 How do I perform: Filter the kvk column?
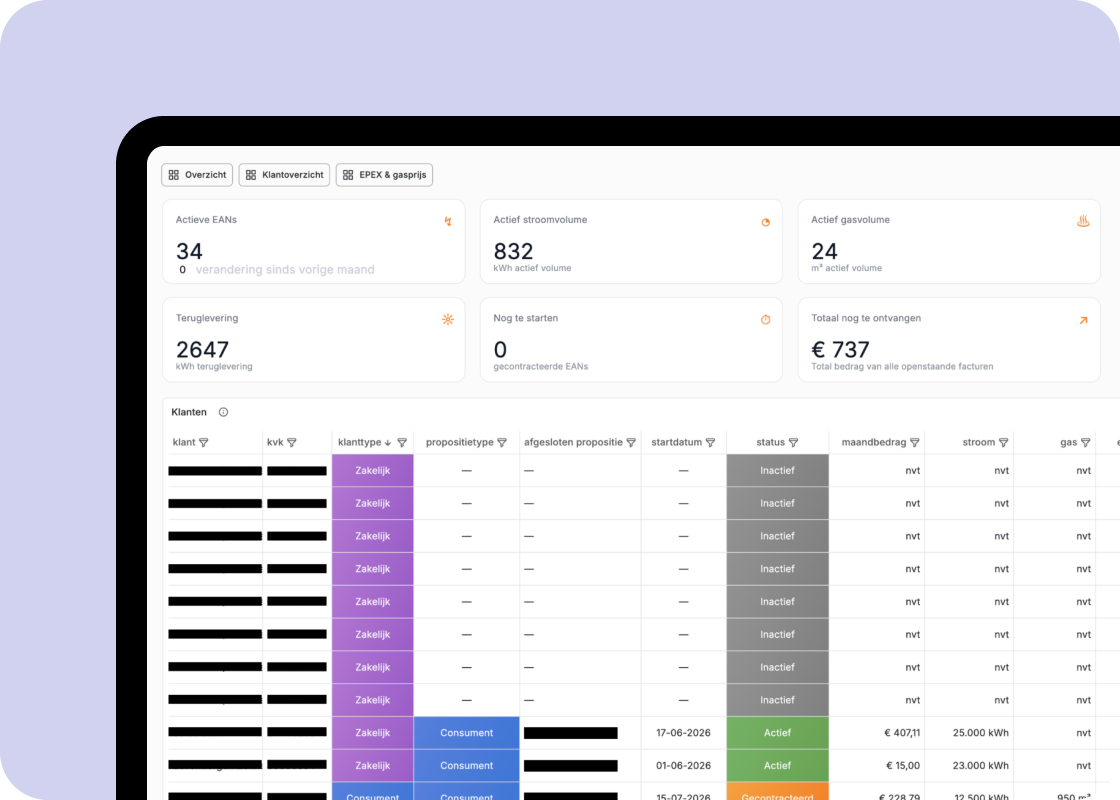pyautogui.click(x=291, y=443)
